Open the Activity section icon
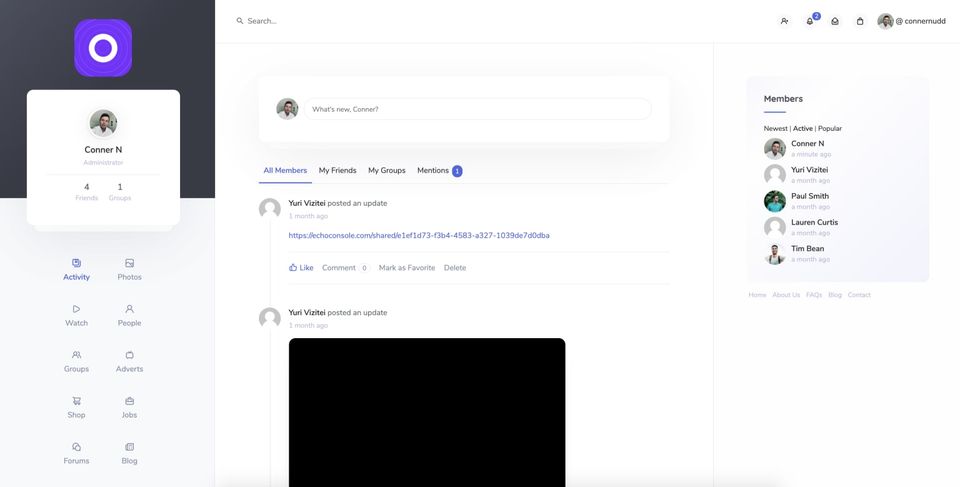 pos(77,263)
